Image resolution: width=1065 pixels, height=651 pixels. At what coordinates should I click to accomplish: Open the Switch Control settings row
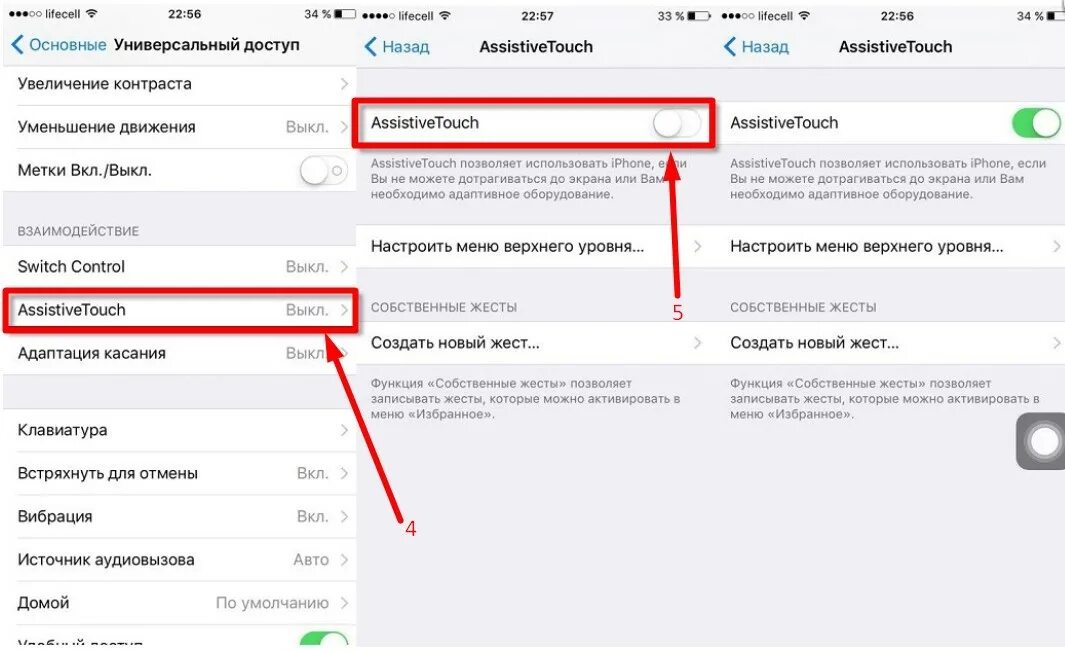[x=180, y=266]
